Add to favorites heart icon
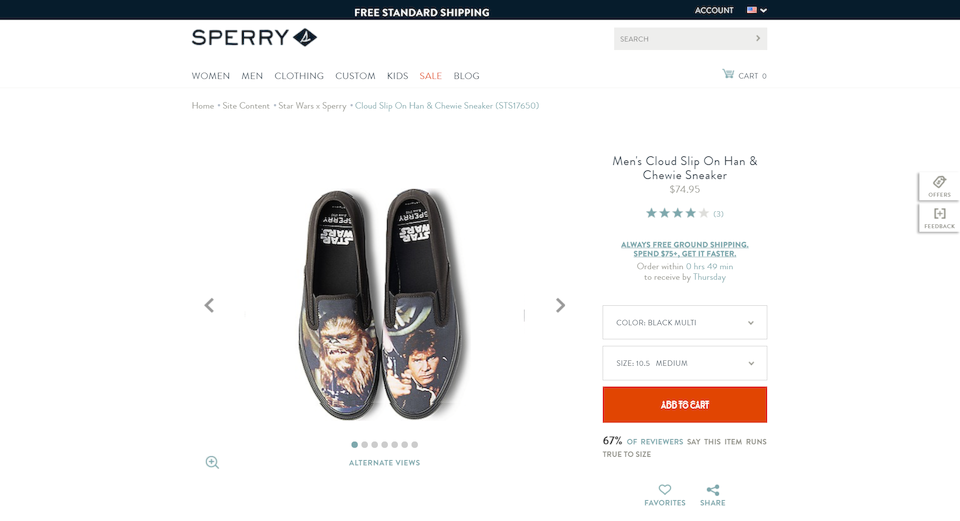The width and height of the screenshot is (960, 521). tap(665, 490)
